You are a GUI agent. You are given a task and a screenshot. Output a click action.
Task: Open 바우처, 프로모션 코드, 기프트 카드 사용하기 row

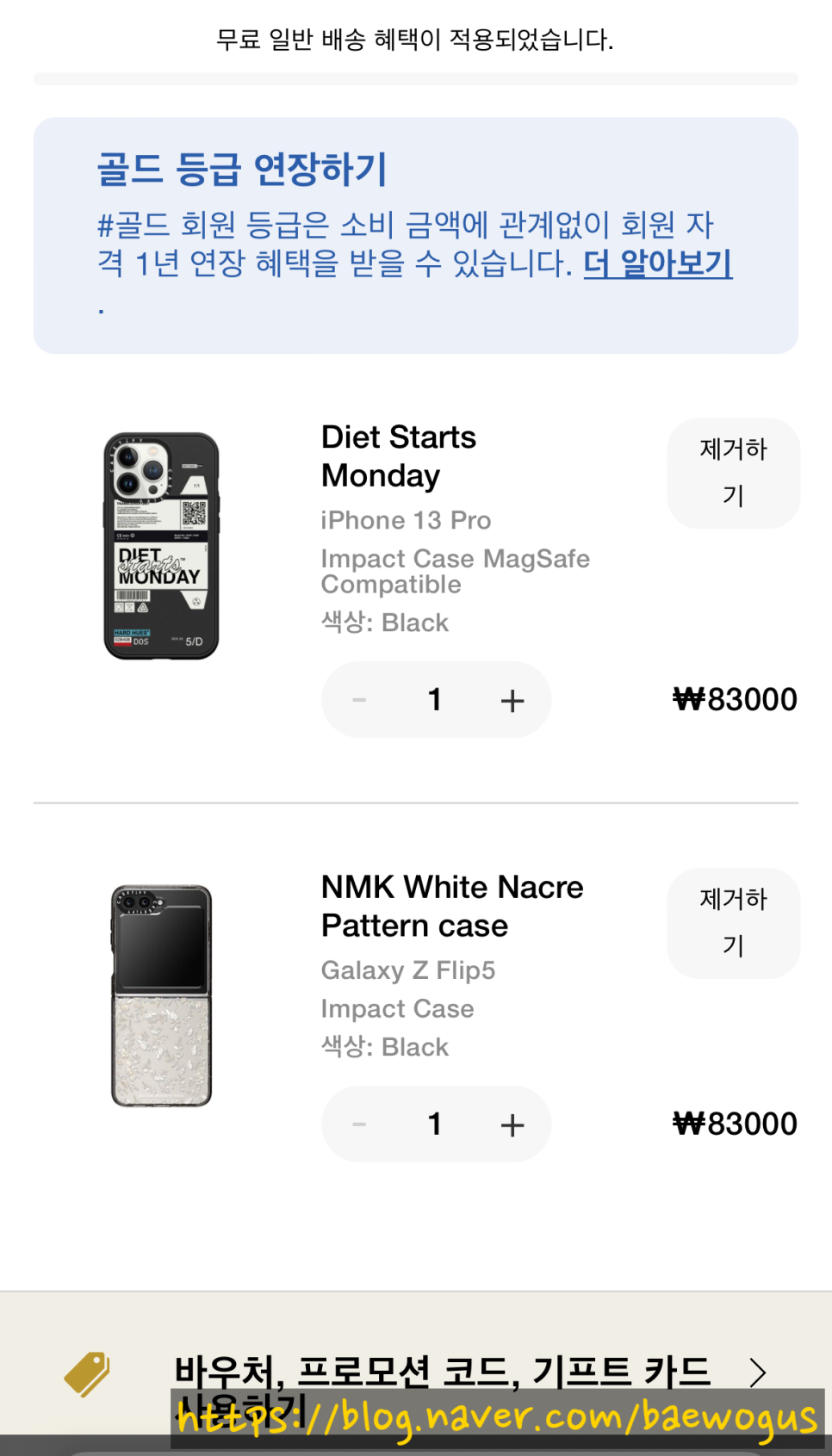coord(442,1372)
